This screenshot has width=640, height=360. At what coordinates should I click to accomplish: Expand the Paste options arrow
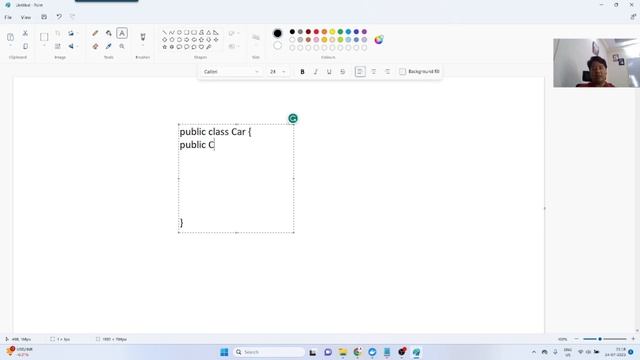click(x=11, y=46)
